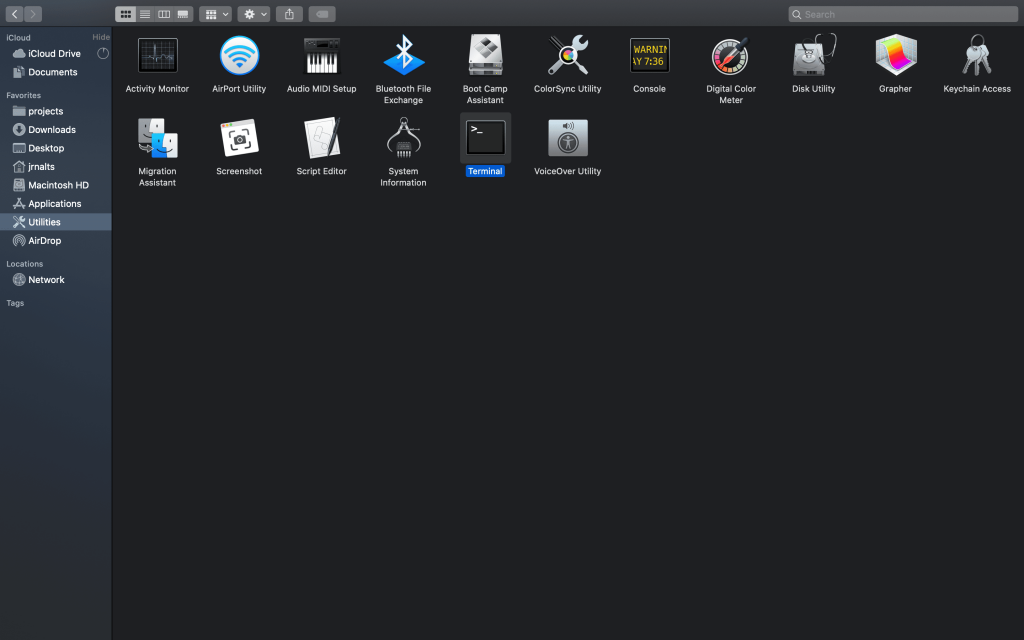Screen dimensions: 1024x640
Task: Select Utilities in the sidebar
Action: [x=56, y=222]
